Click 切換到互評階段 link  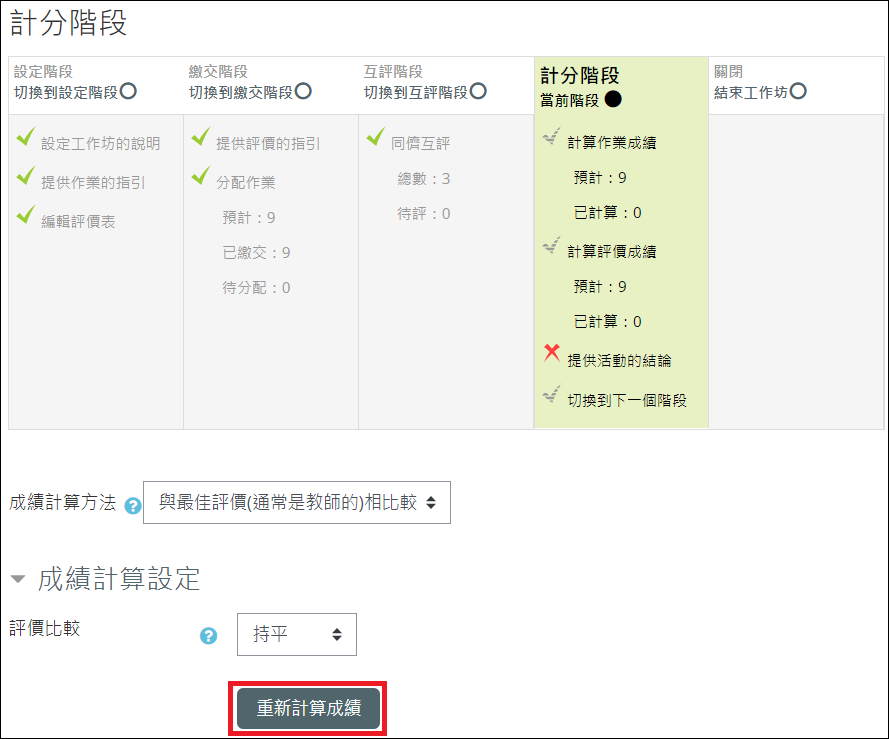[x=416, y=92]
